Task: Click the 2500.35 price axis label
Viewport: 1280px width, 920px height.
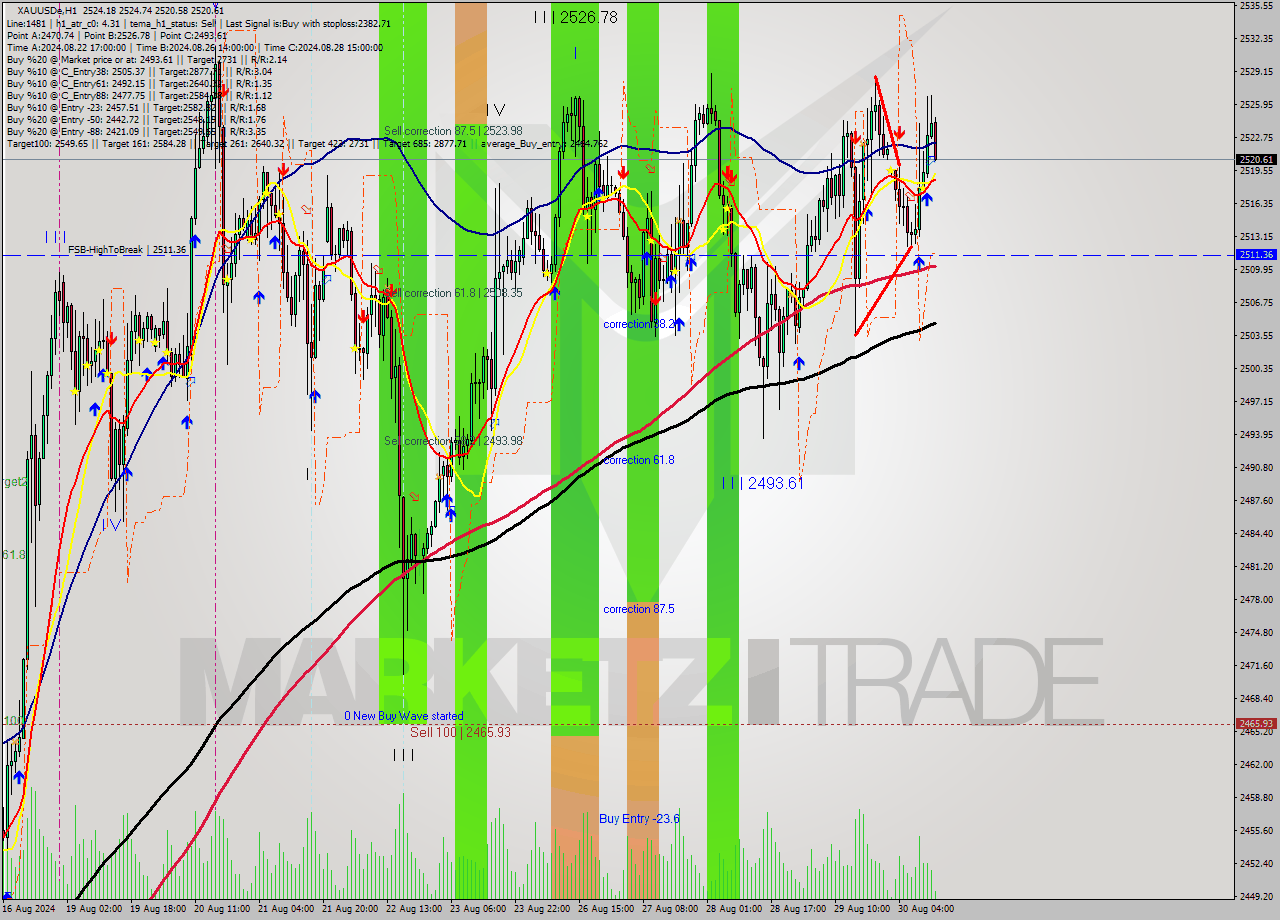Action: 1256,368
